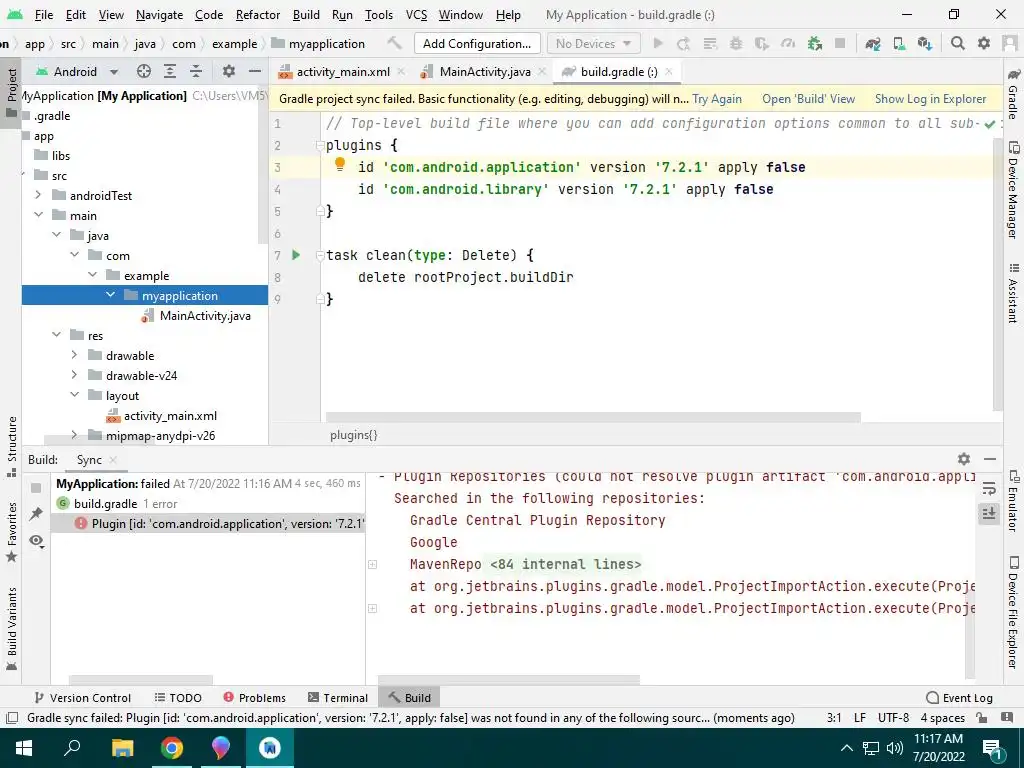Run the clean task via gutter arrow
The height and width of the screenshot is (768, 1024).
click(x=296, y=255)
